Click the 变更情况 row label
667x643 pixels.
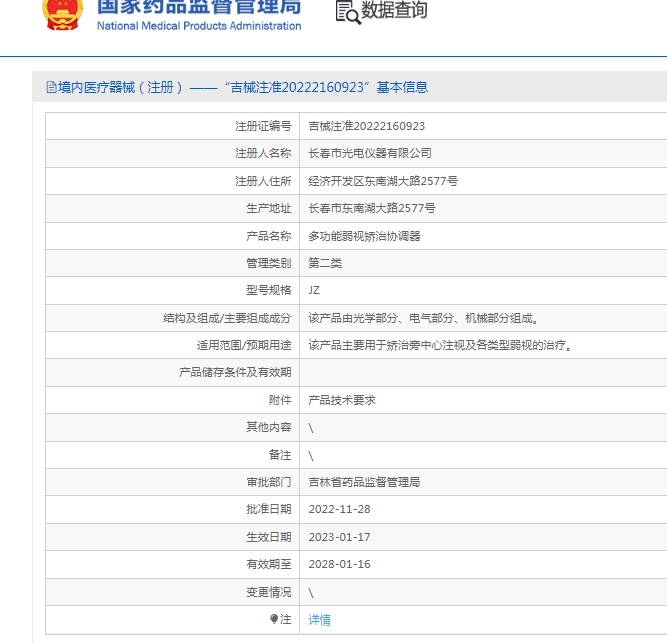(269, 592)
